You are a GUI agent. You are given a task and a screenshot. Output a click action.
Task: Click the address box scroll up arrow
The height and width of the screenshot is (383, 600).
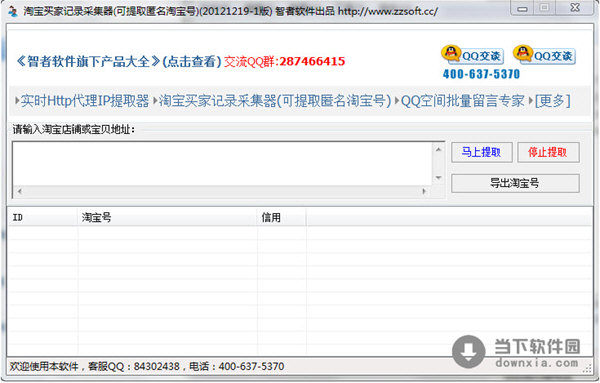(x=439, y=150)
